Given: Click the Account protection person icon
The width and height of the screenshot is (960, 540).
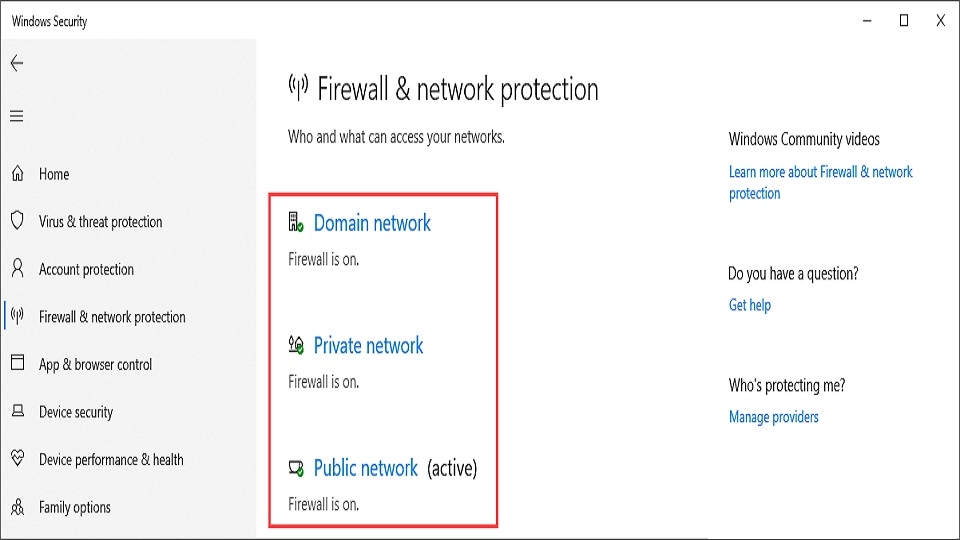Looking at the screenshot, I should [x=17, y=268].
